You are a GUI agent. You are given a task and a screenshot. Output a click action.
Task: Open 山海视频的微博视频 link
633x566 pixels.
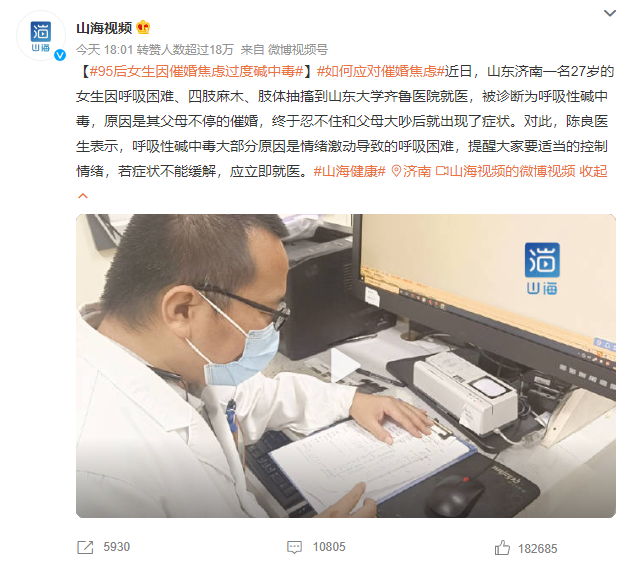505,171
